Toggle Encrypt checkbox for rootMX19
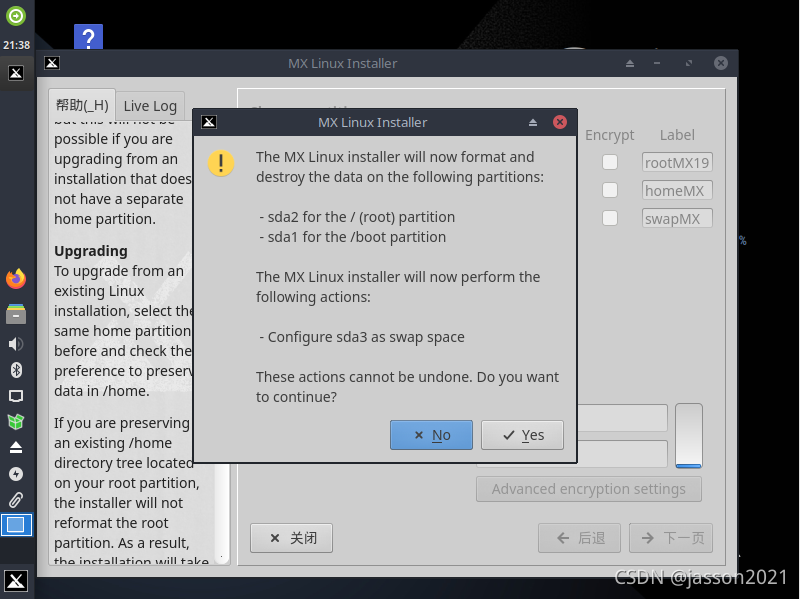The width and height of the screenshot is (801, 599). click(x=609, y=162)
